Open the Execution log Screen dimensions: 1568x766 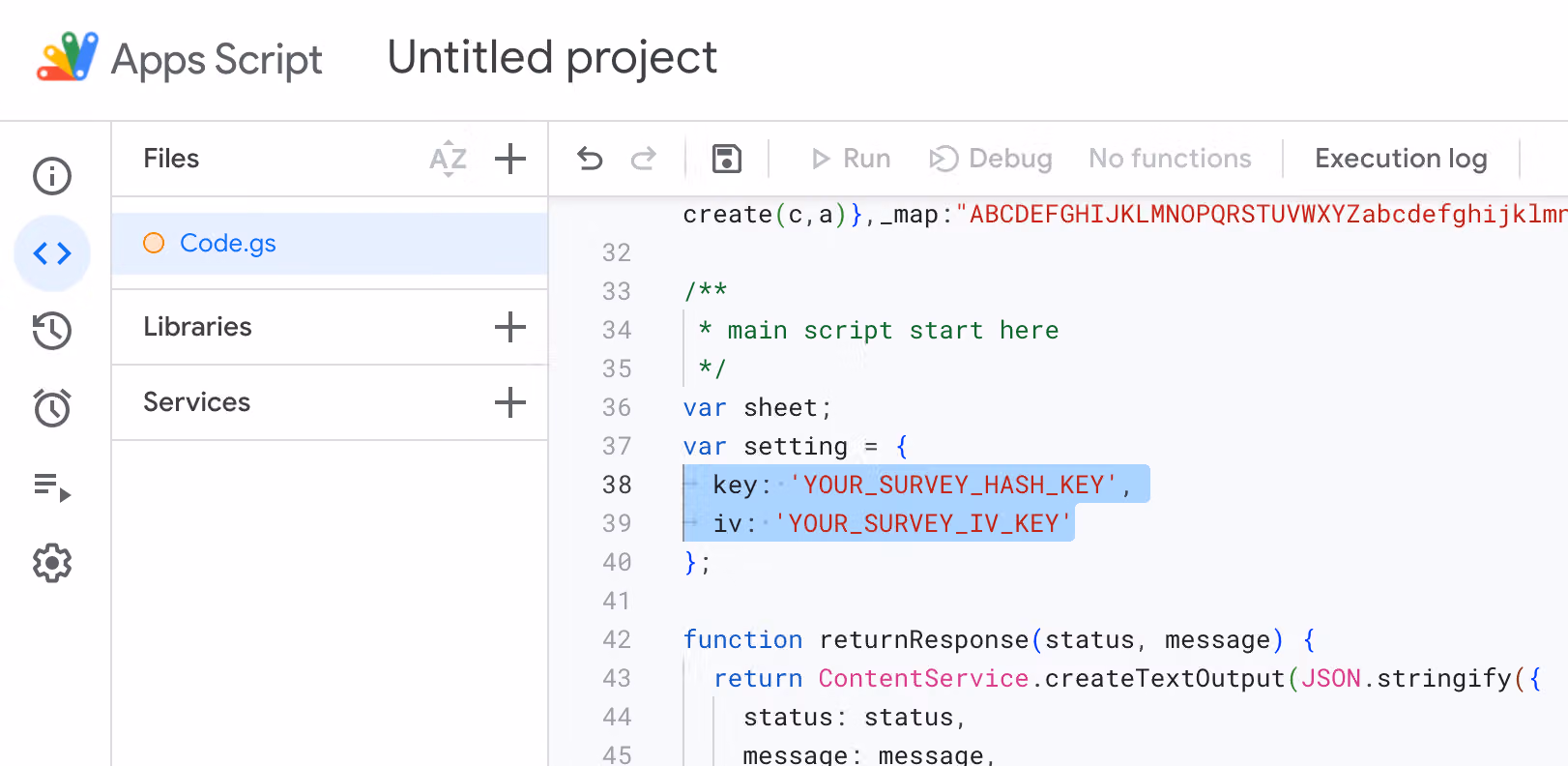coord(1401,159)
